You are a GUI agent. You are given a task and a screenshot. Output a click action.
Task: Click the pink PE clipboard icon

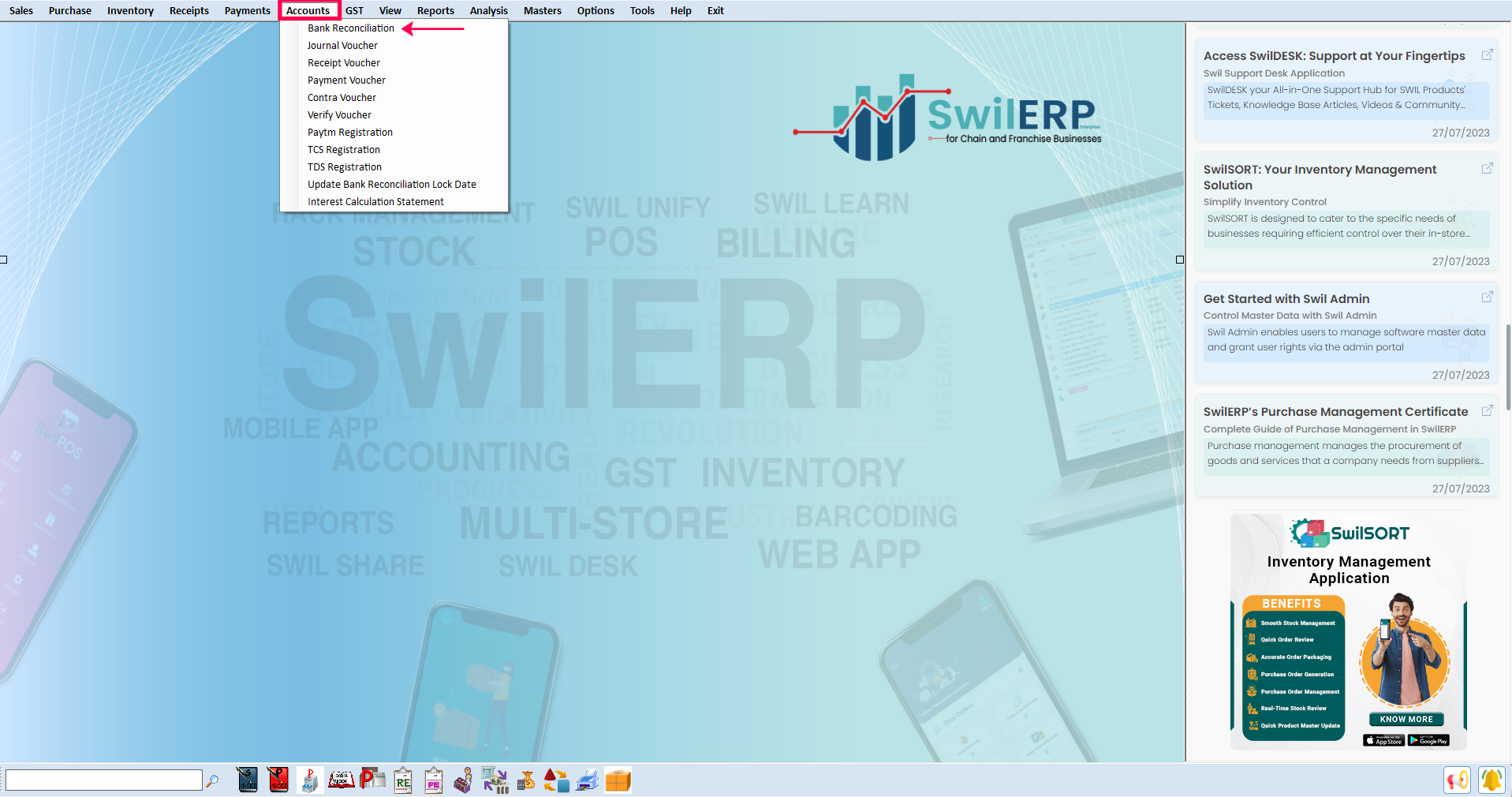tap(434, 780)
